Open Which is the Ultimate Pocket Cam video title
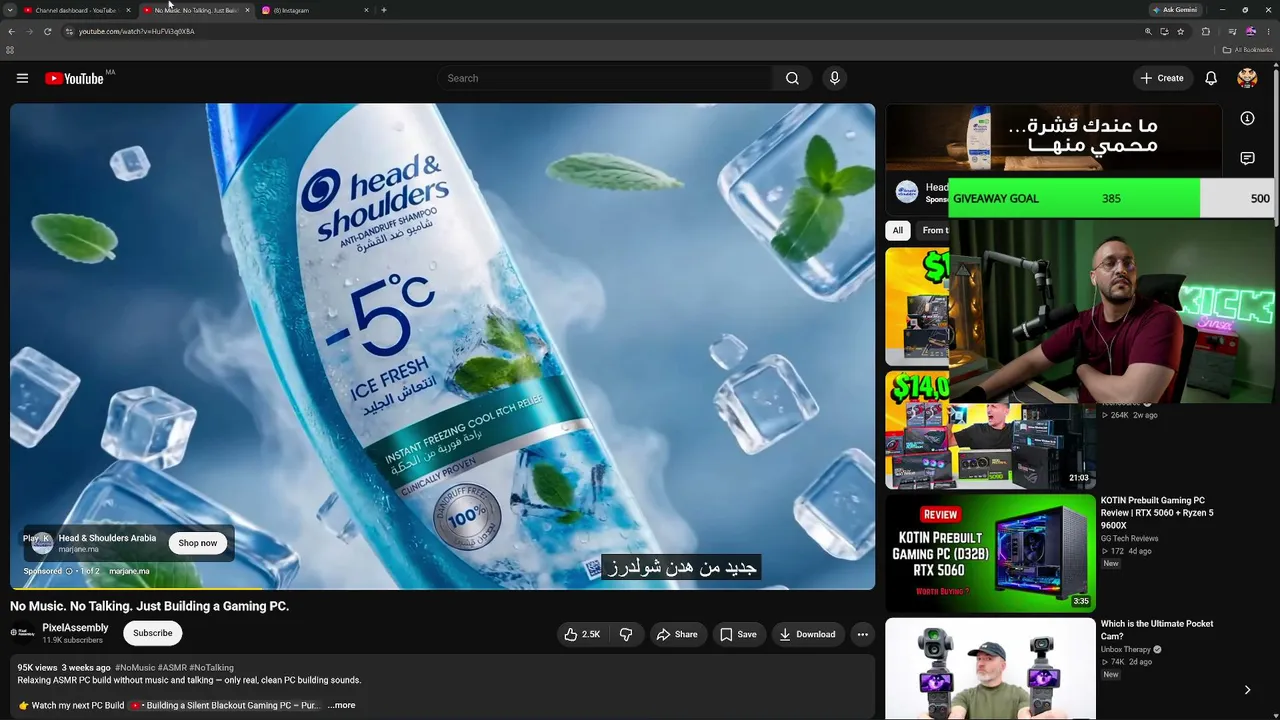1280x720 pixels. pos(1157,630)
